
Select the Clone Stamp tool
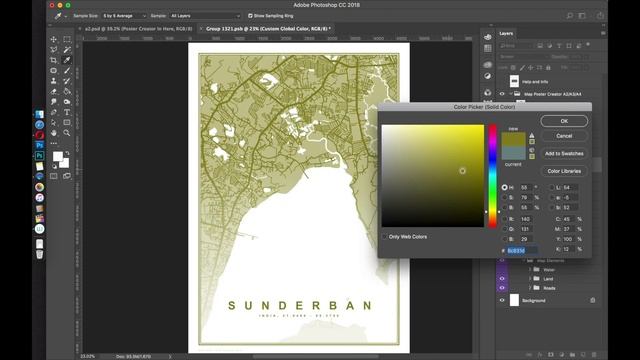click(53, 81)
